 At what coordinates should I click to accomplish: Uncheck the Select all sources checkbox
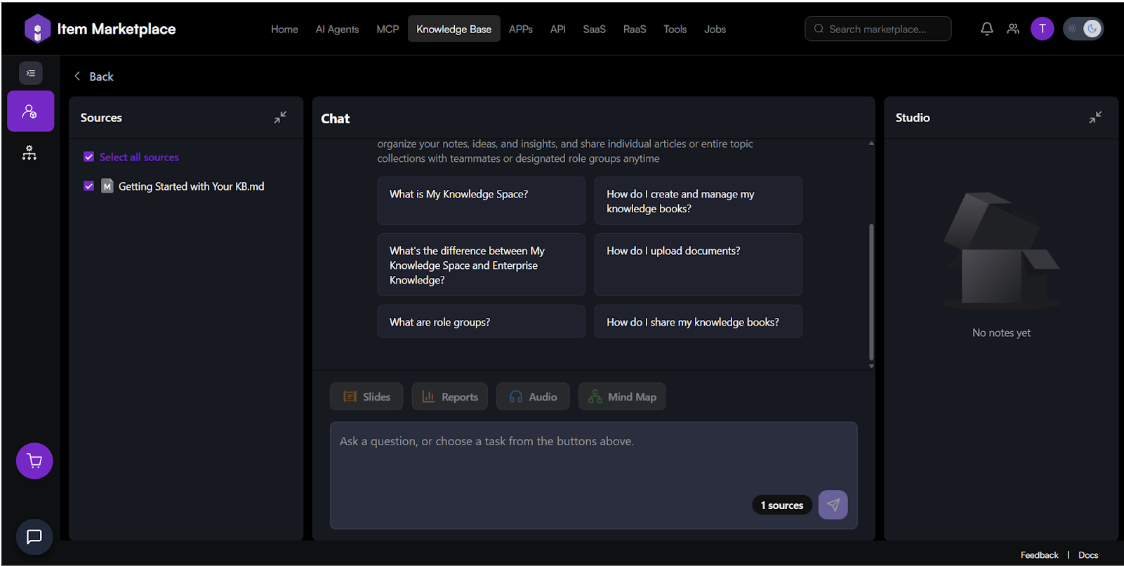coord(89,157)
